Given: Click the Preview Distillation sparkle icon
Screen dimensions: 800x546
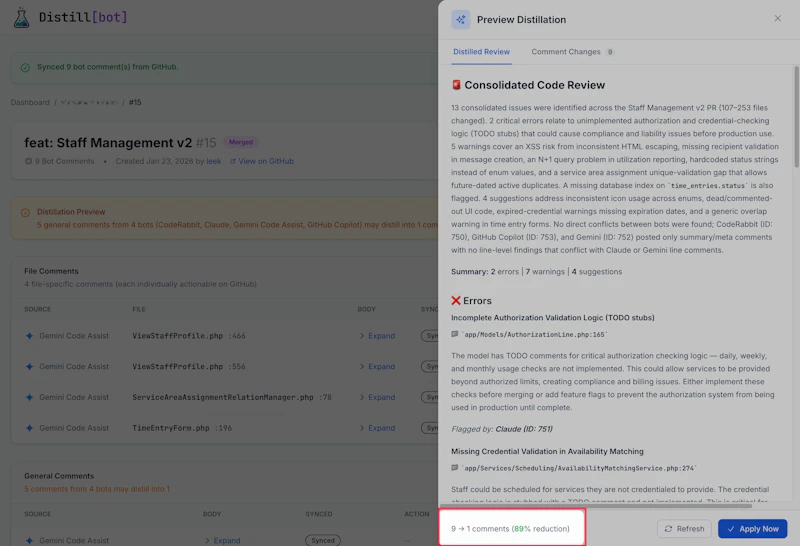Looking at the screenshot, I should point(461,19).
